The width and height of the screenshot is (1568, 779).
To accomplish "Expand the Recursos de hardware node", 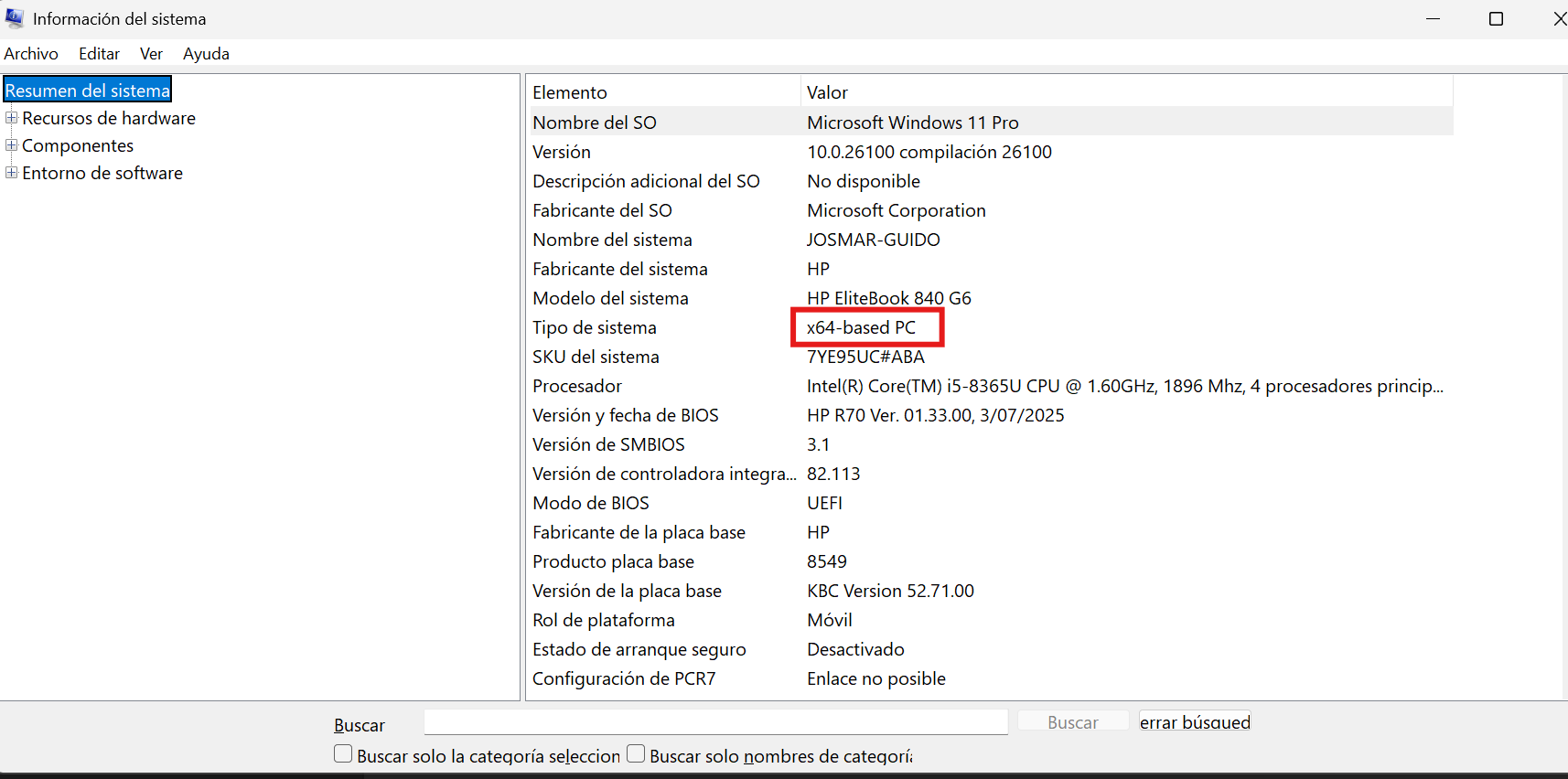I will [12, 118].
